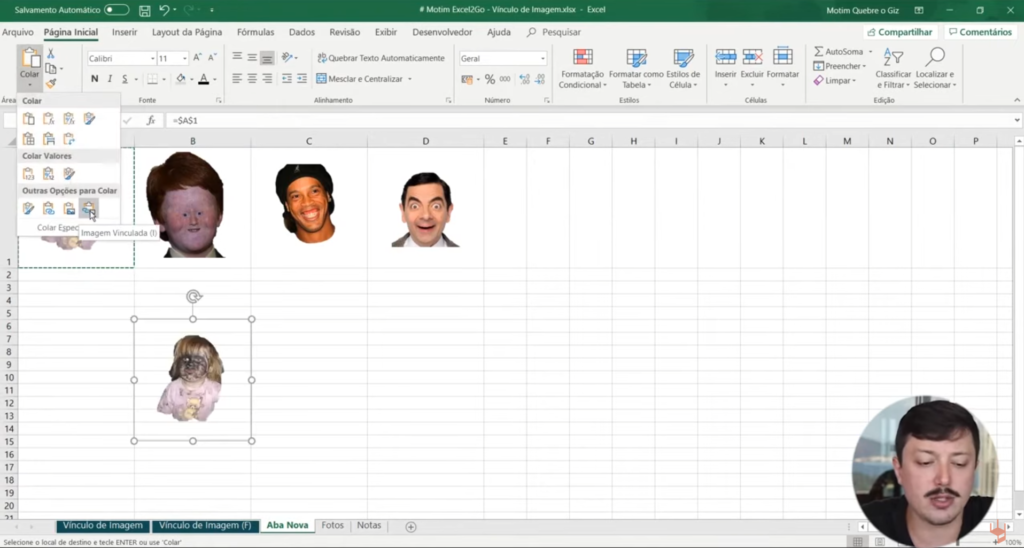
Task: Choose the Imagem Vinculada paste option
Action: 88,208
